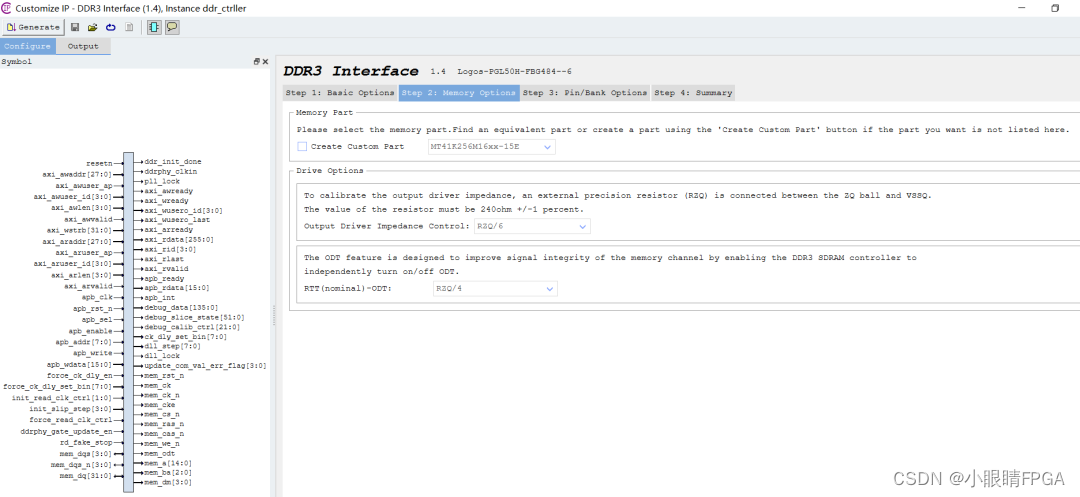
Task: Open Step 4: Summary tab
Action: click(693, 93)
